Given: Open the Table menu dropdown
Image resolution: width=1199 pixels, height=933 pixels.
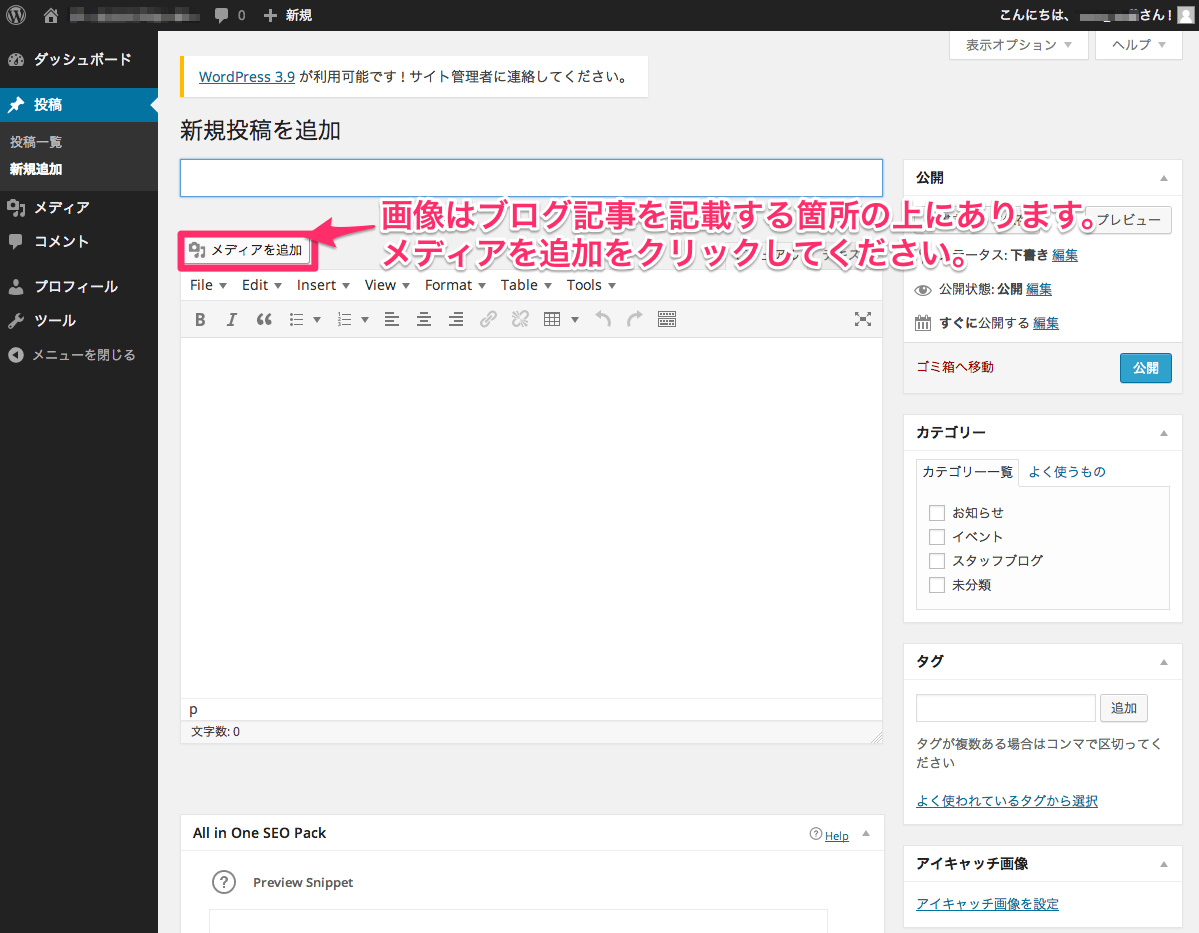Looking at the screenshot, I should coord(526,285).
